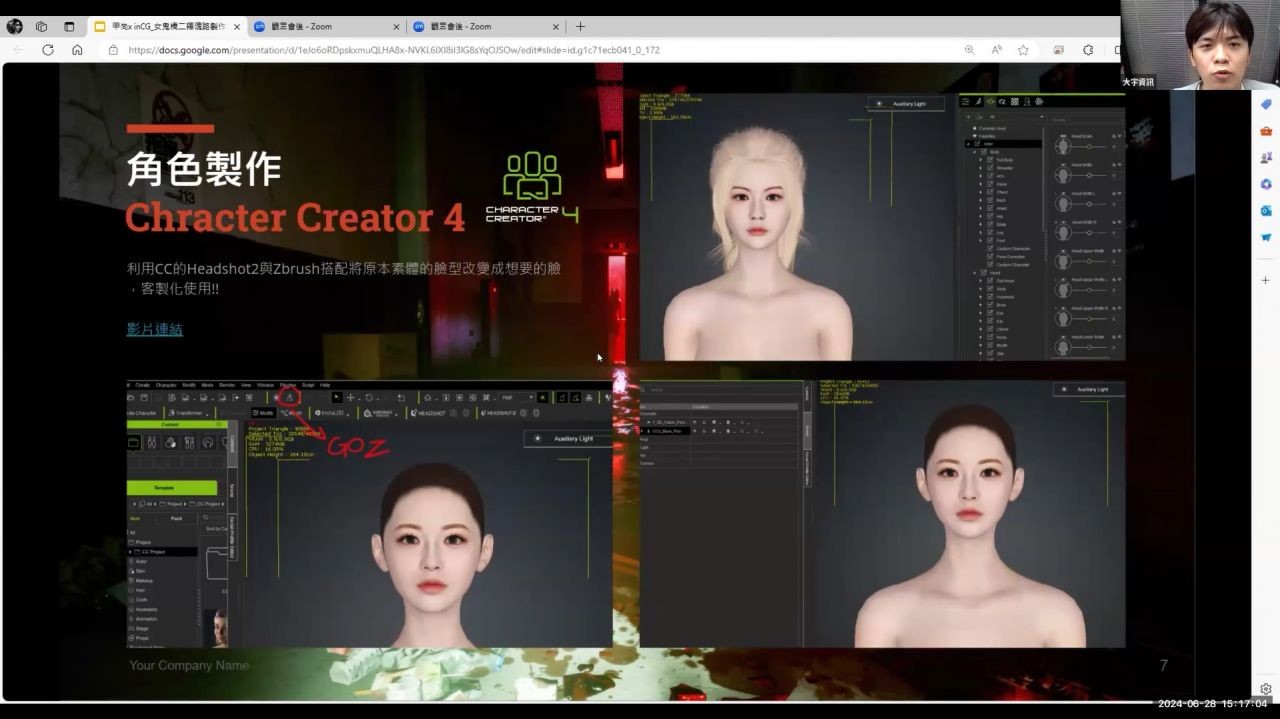Click the browser Refresh button
This screenshot has width=1280, height=719.
pyautogui.click(x=47, y=50)
